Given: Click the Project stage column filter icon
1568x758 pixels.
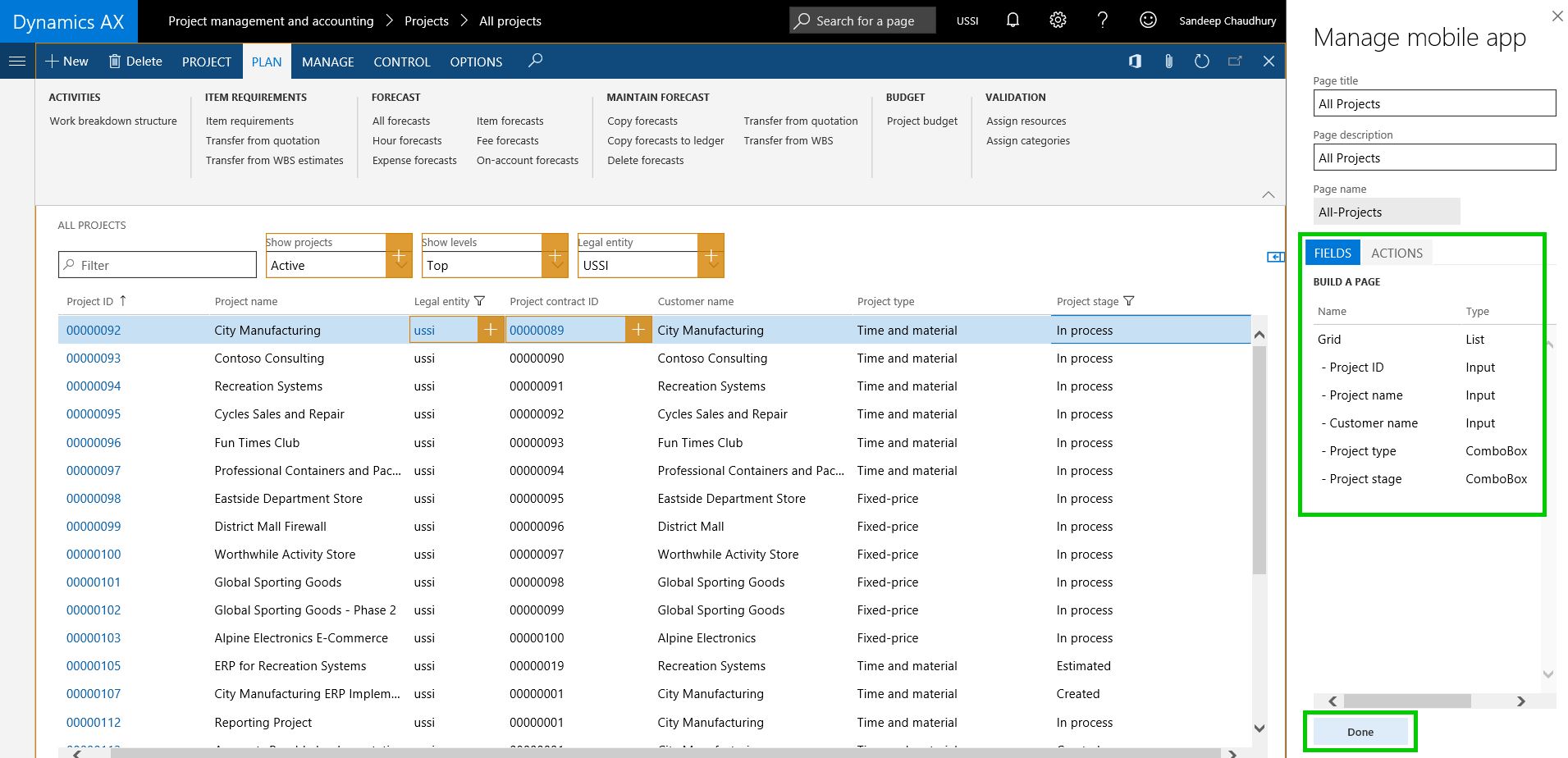Looking at the screenshot, I should coord(1128,301).
